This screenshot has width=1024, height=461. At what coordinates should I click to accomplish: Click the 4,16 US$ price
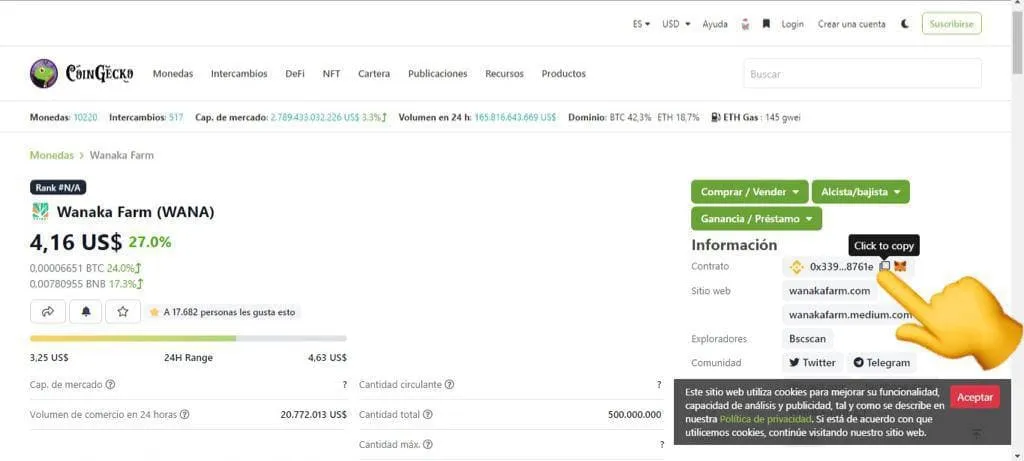click(76, 242)
